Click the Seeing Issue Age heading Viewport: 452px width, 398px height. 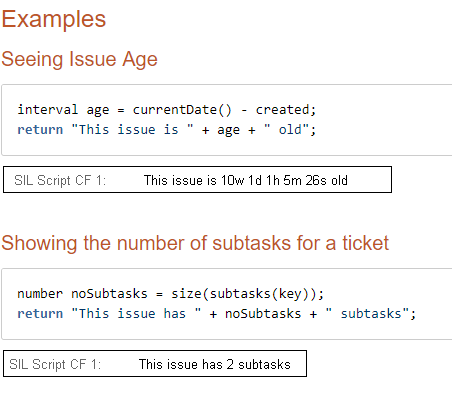click(79, 60)
